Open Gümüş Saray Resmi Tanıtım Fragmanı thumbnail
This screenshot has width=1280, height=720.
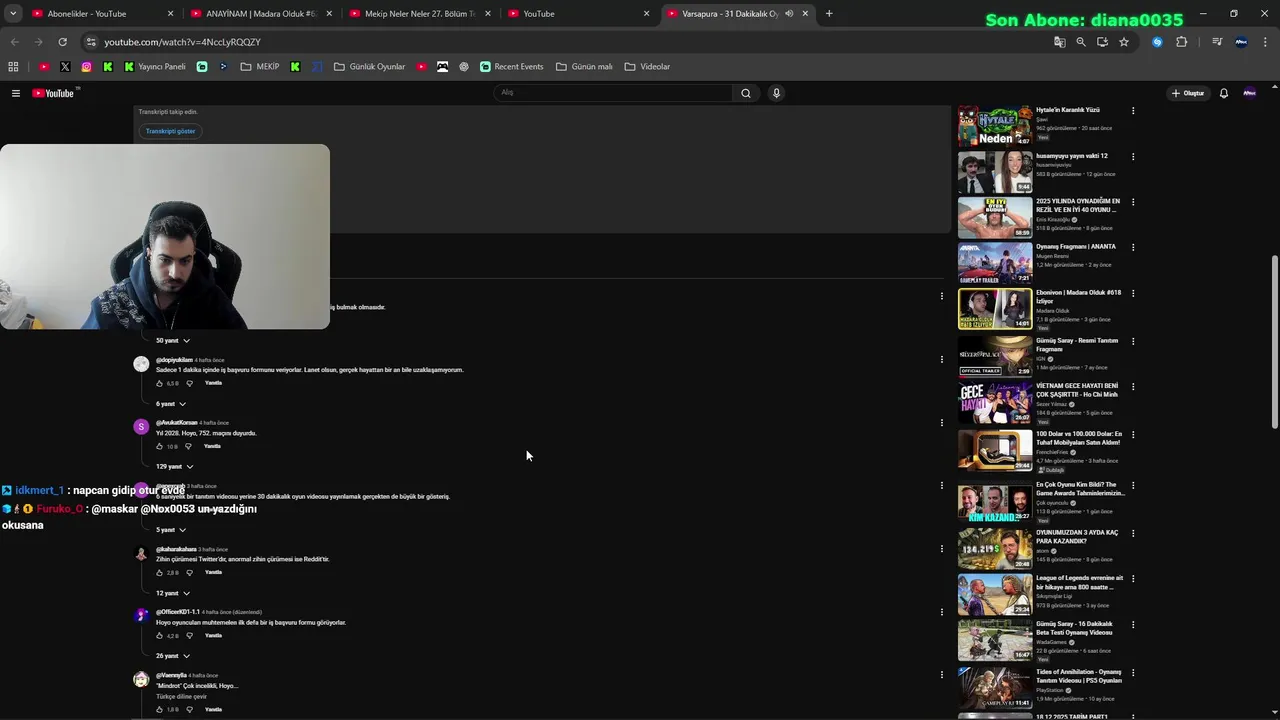[x=995, y=355]
